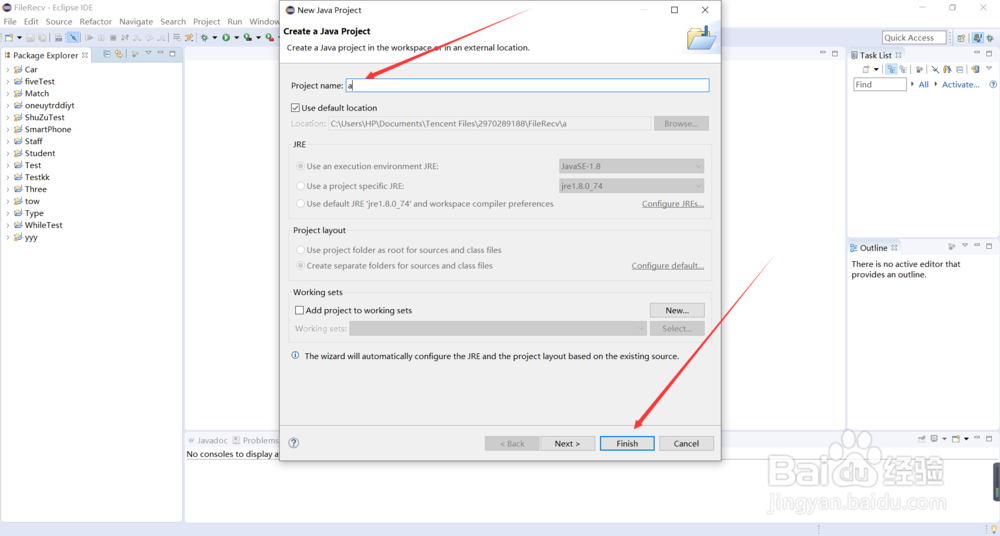Open the File menu

click(x=10, y=22)
